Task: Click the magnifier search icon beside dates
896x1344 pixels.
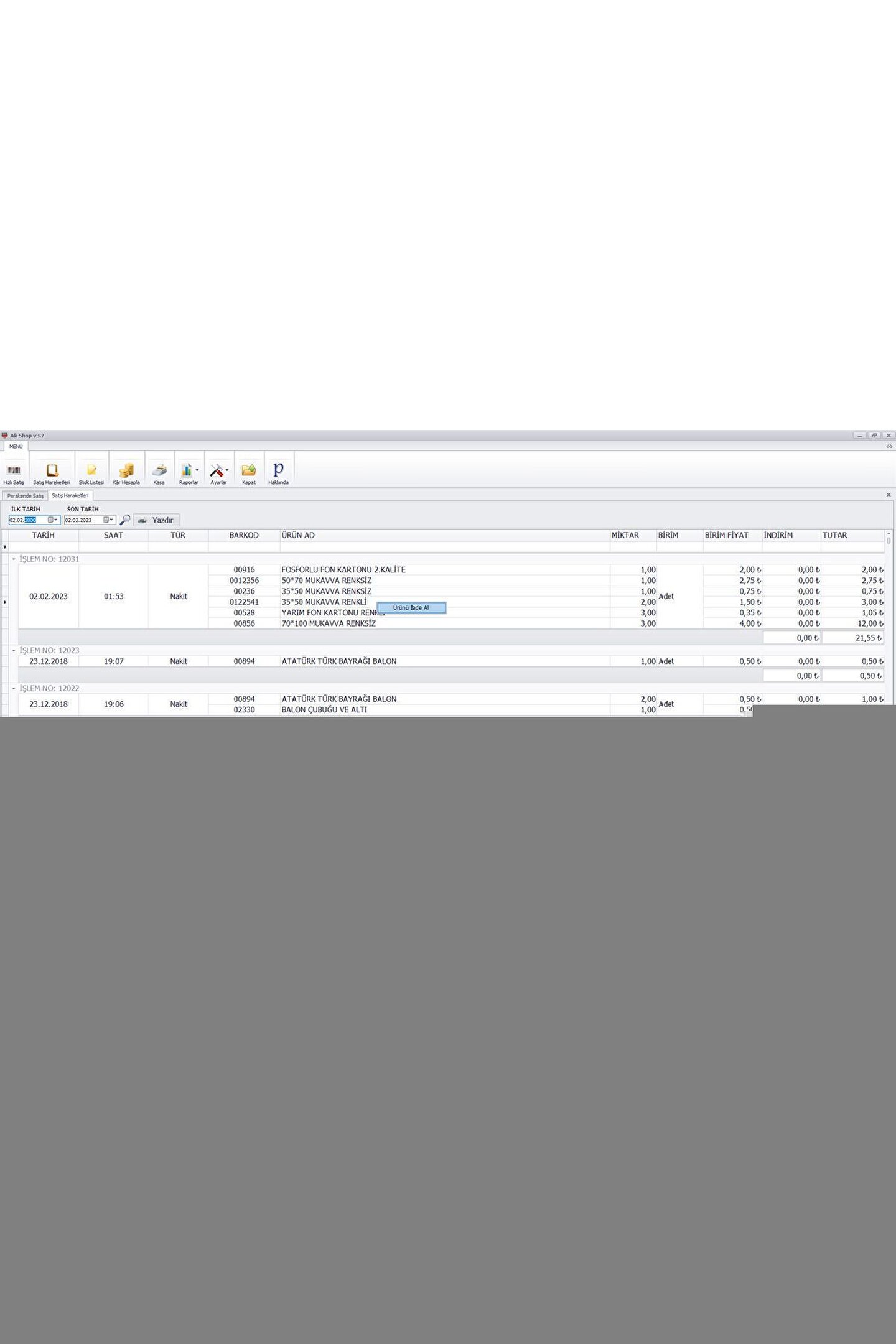Action: [125, 520]
